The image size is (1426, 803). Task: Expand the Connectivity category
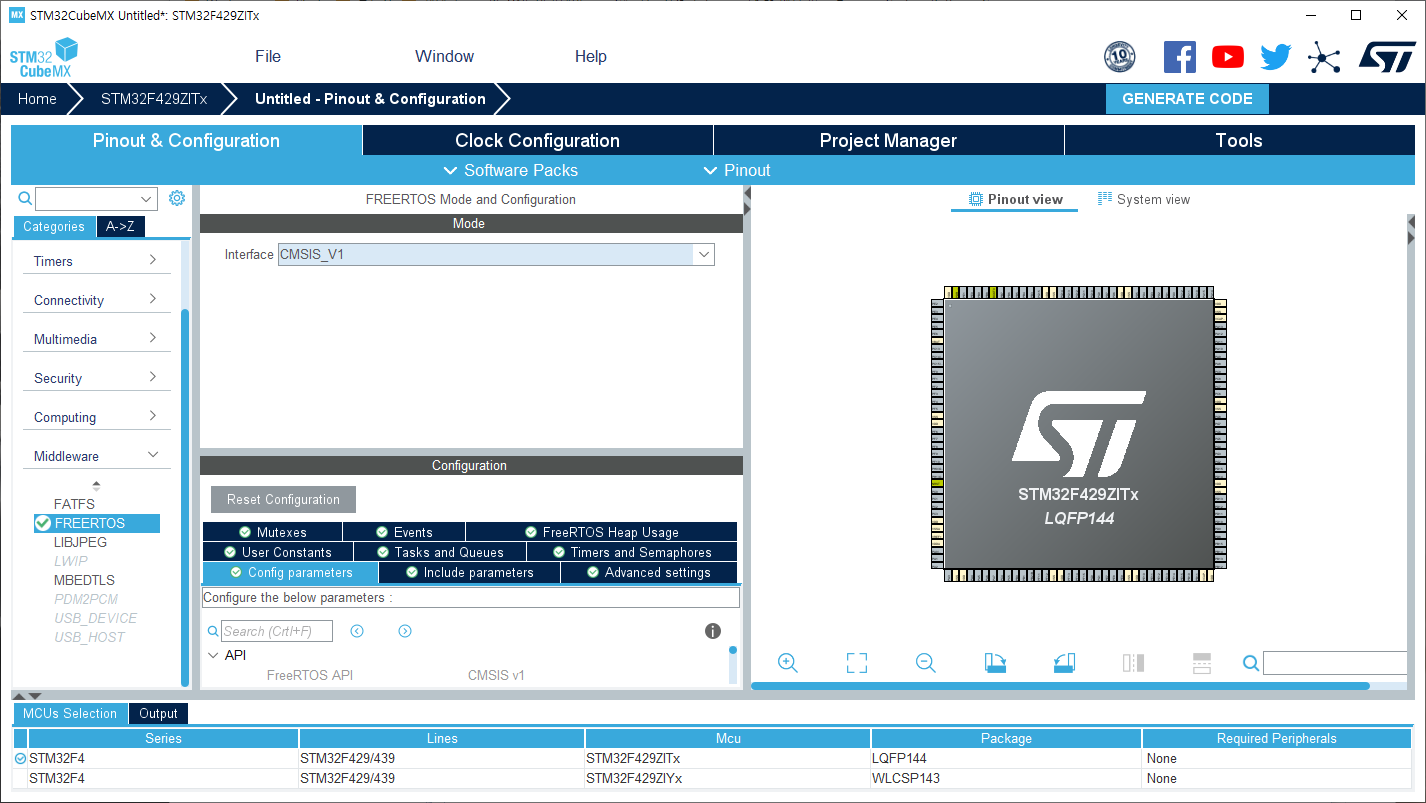click(x=96, y=300)
